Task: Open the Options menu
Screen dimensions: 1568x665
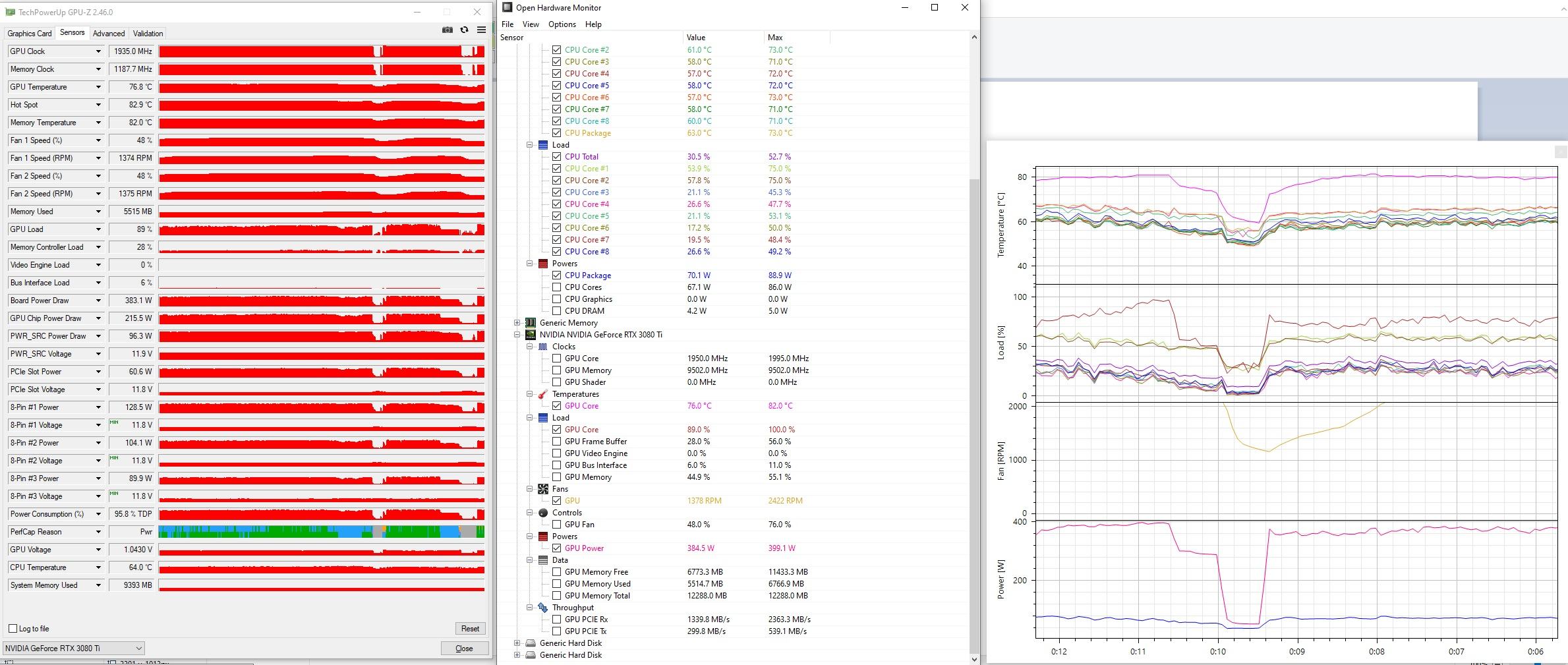Action: click(562, 24)
